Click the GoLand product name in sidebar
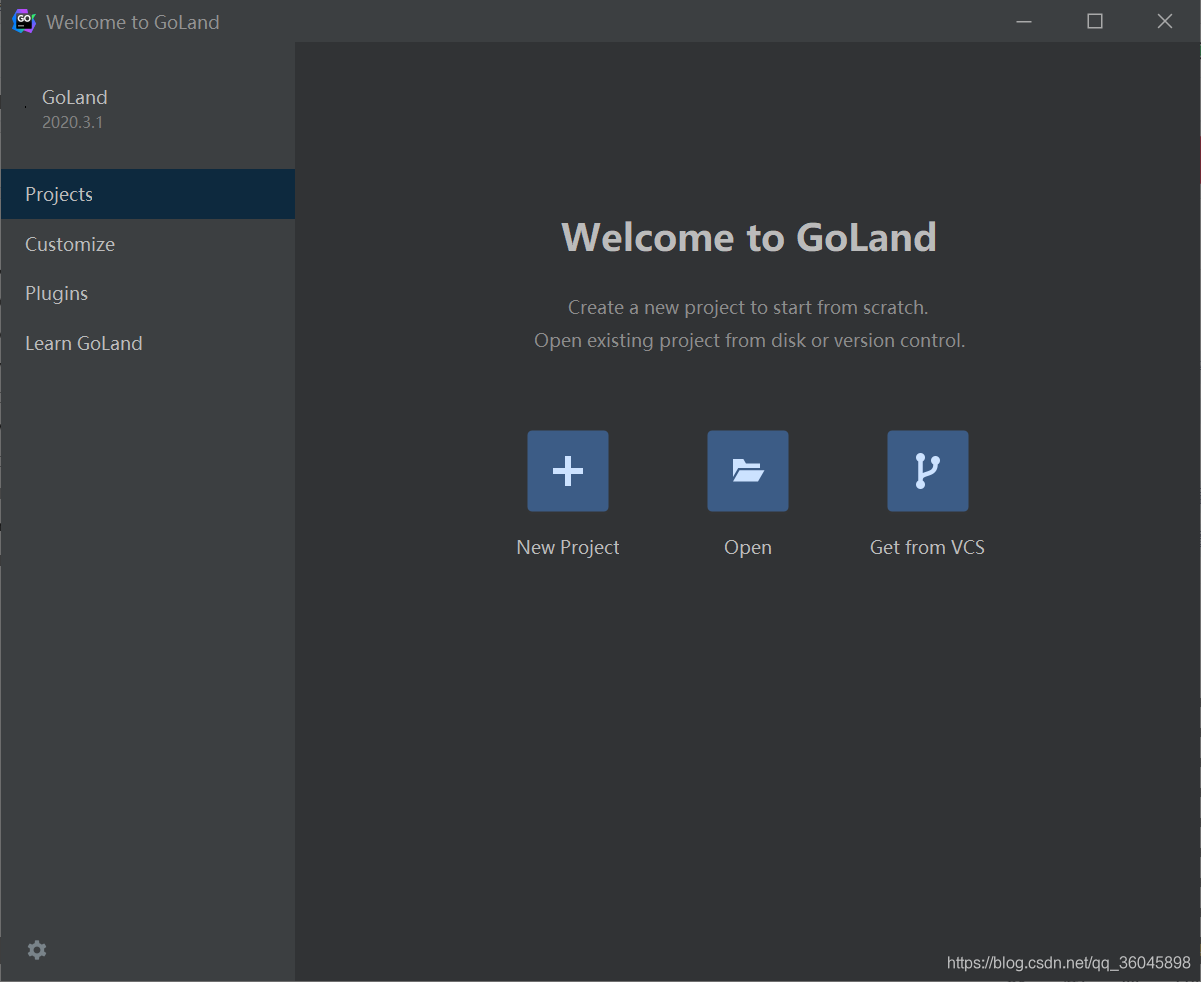The height and width of the screenshot is (982, 1201). click(75, 97)
